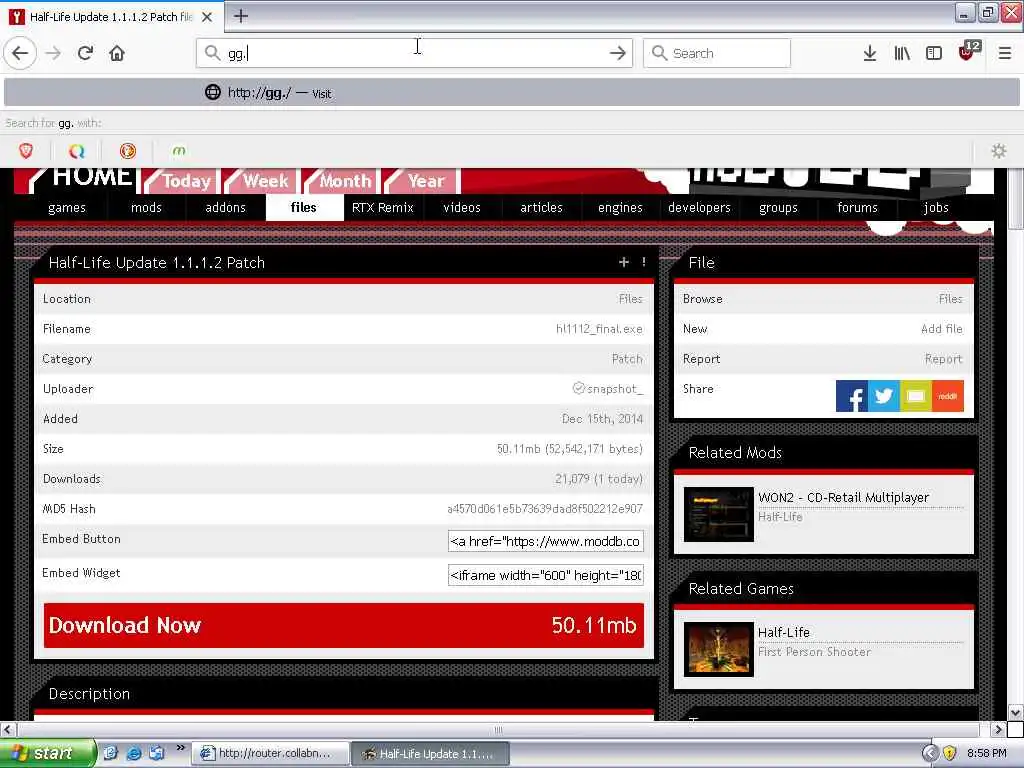Screen dimensions: 1024x768
Task: Open the Windows Start menu
Action: click(x=46, y=753)
